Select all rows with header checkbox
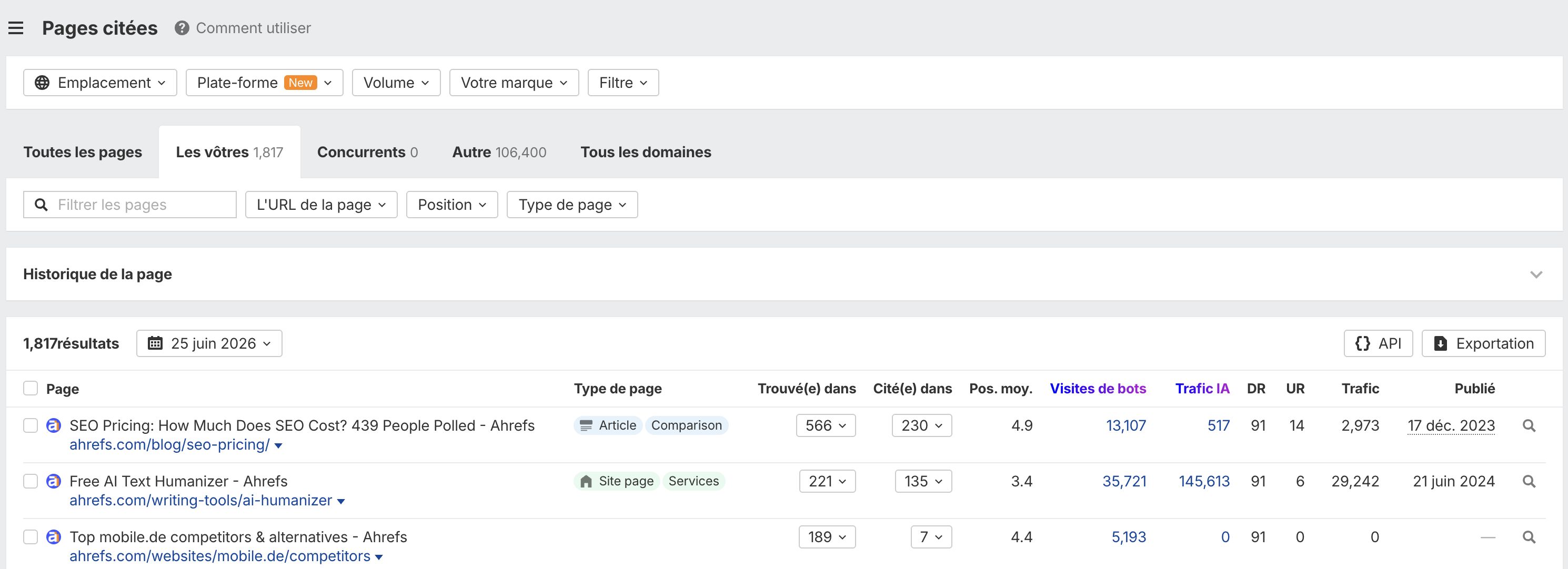The height and width of the screenshot is (569, 1568). pos(31,388)
